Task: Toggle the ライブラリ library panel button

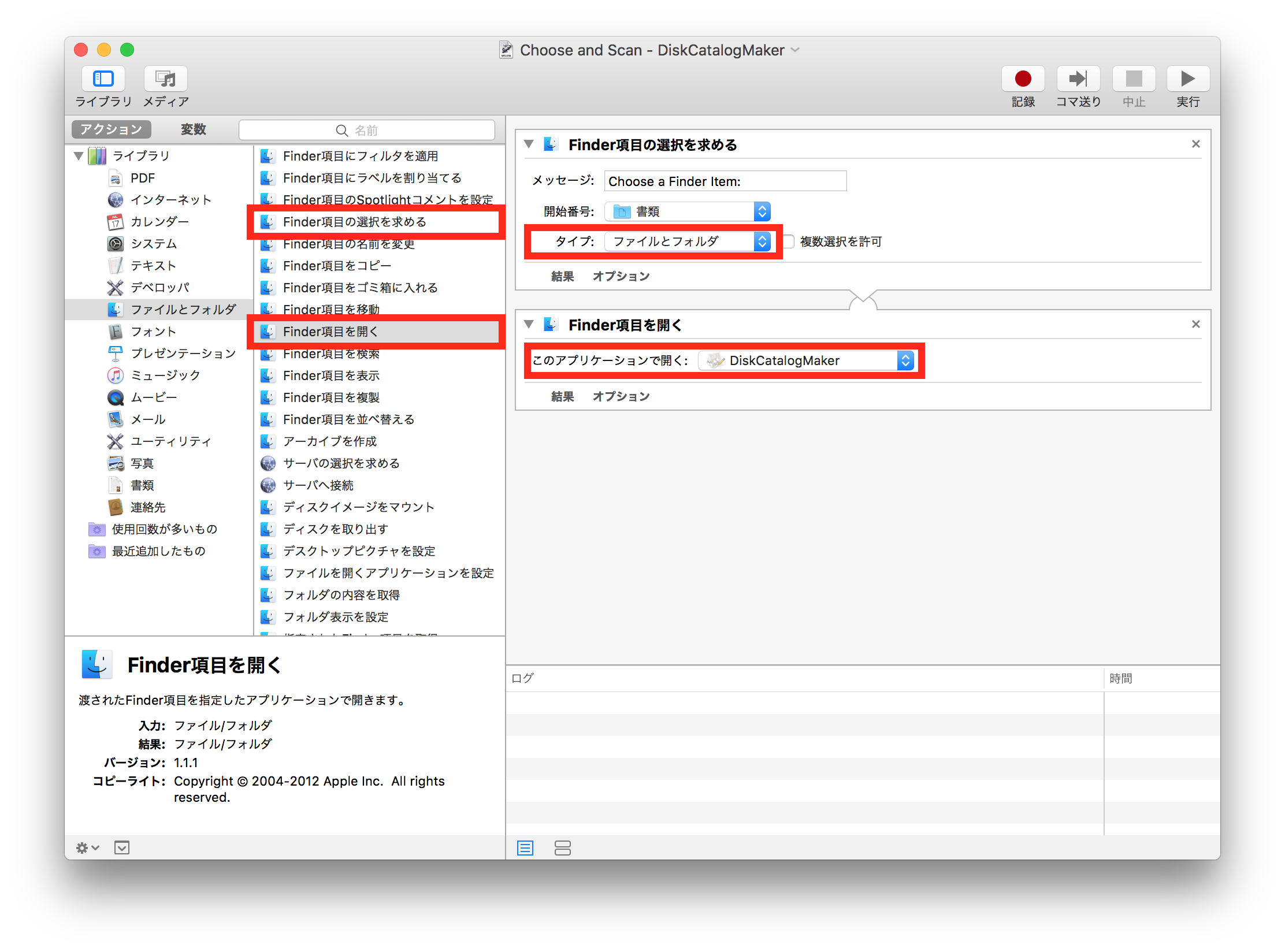Action: click(103, 79)
